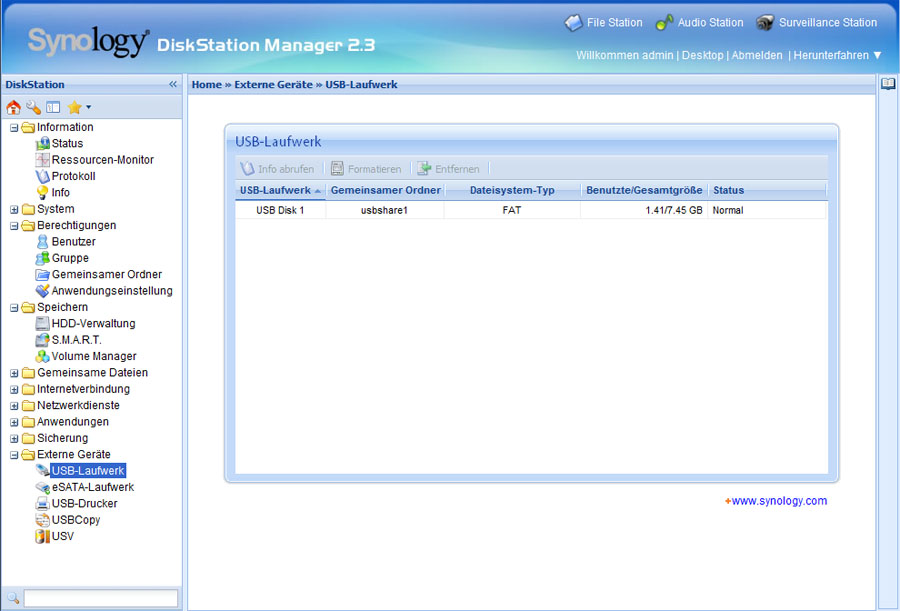Click the favorites star icon

[74, 107]
